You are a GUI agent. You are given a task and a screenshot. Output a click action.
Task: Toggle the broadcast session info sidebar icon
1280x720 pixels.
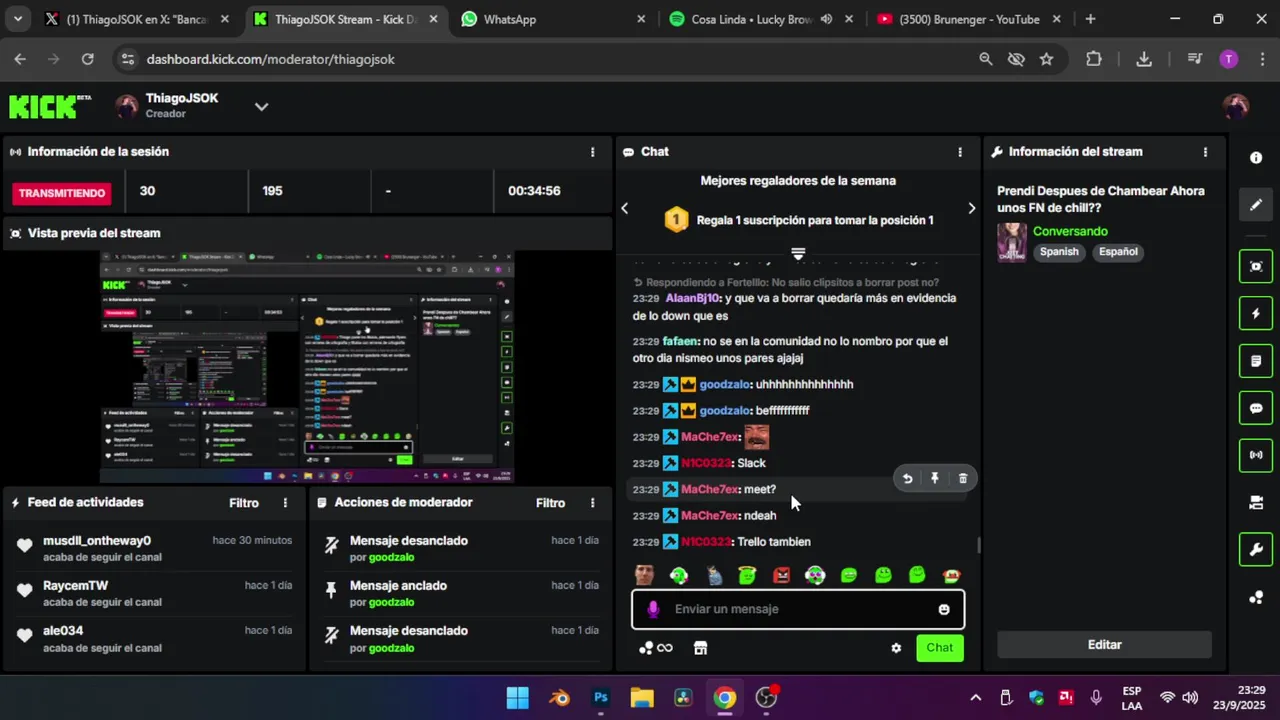click(x=1256, y=455)
